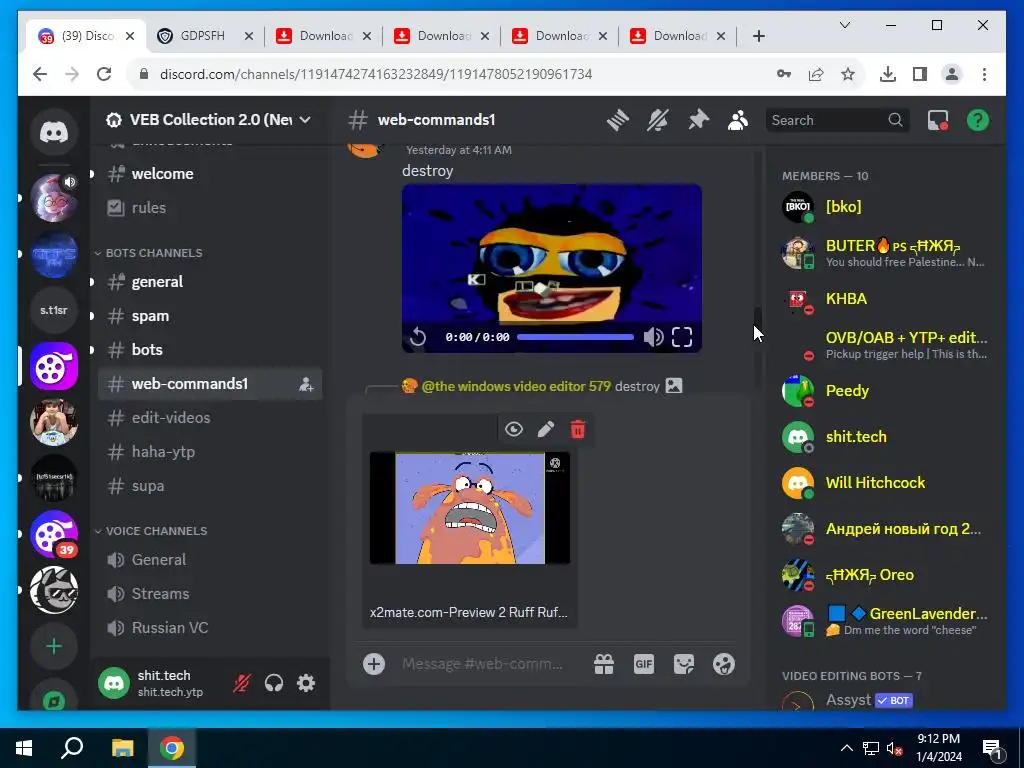The height and width of the screenshot is (768, 1024).
Task: Click the attachment preview thumbnail
Action: tap(470, 507)
